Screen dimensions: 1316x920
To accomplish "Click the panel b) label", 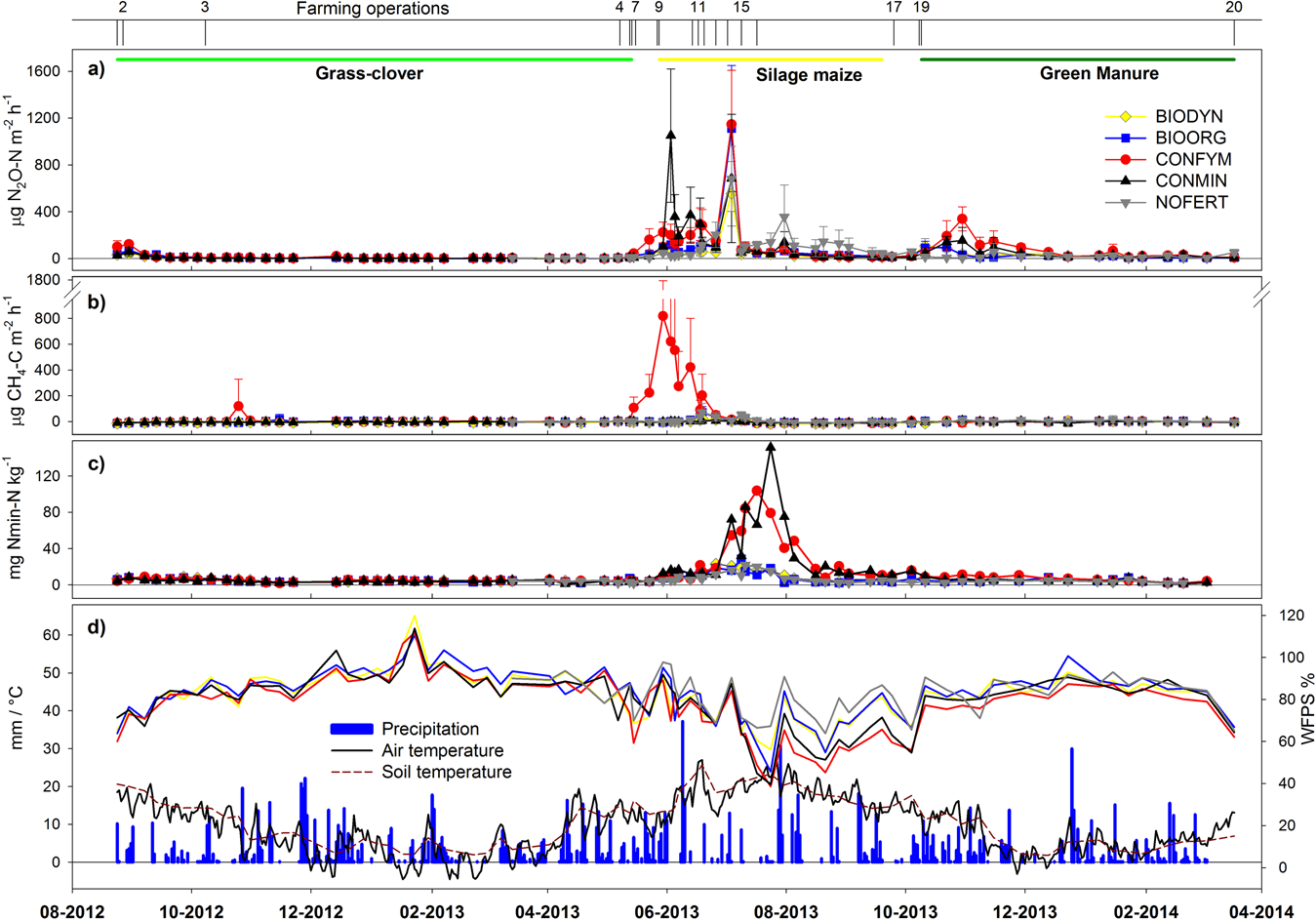I will click(x=96, y=301).
